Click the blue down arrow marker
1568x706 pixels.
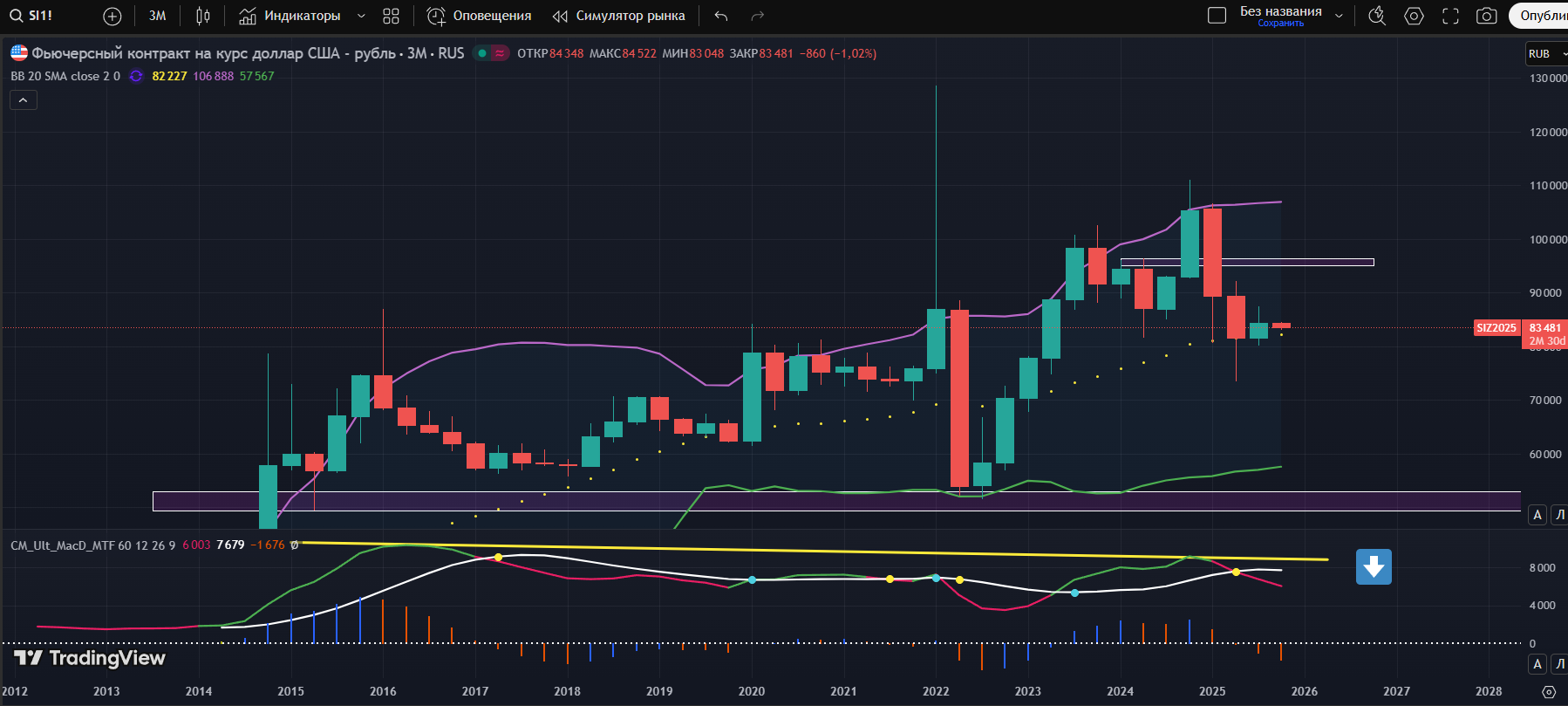(1374, 567)
